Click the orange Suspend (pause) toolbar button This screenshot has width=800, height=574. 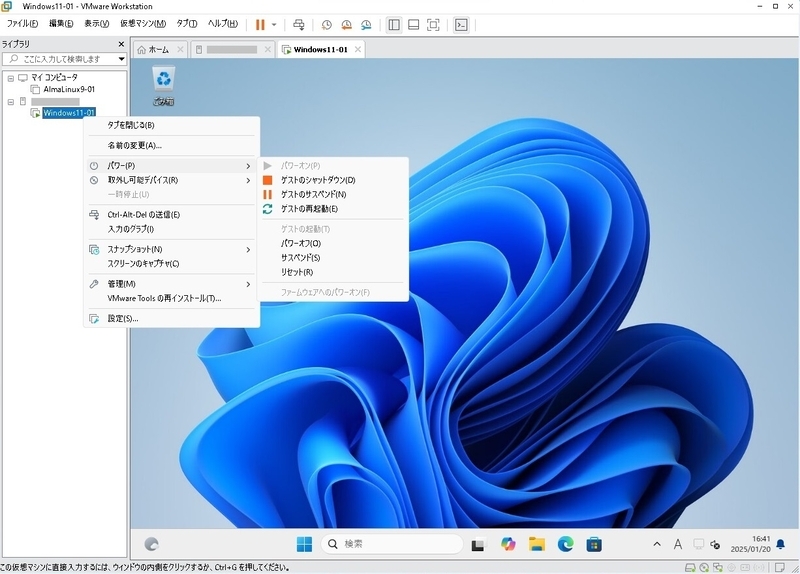[x=260, y=25]
